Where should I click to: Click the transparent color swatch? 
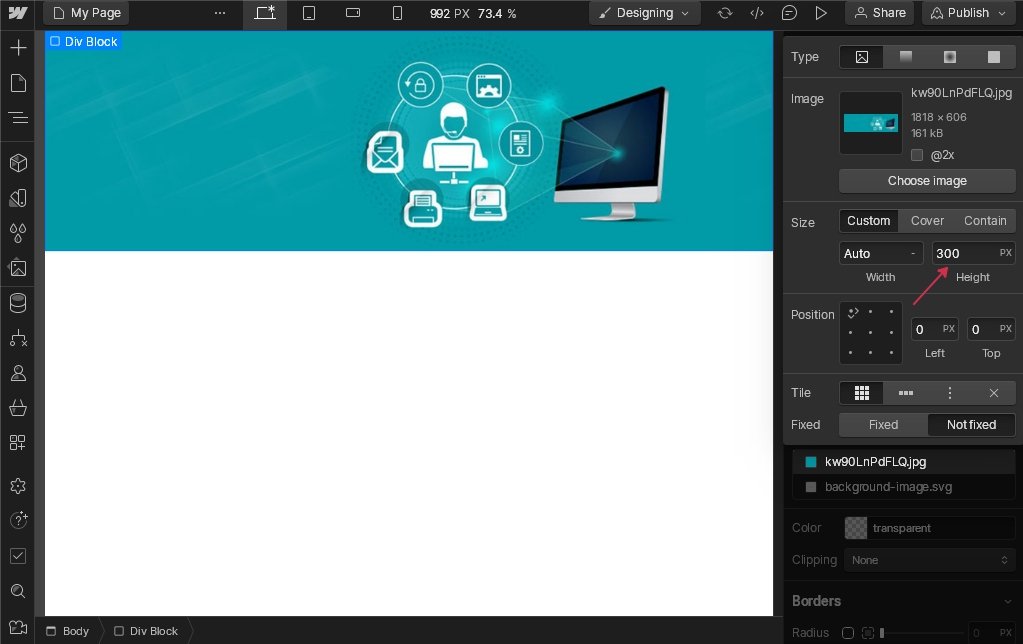tap(856, 528)
